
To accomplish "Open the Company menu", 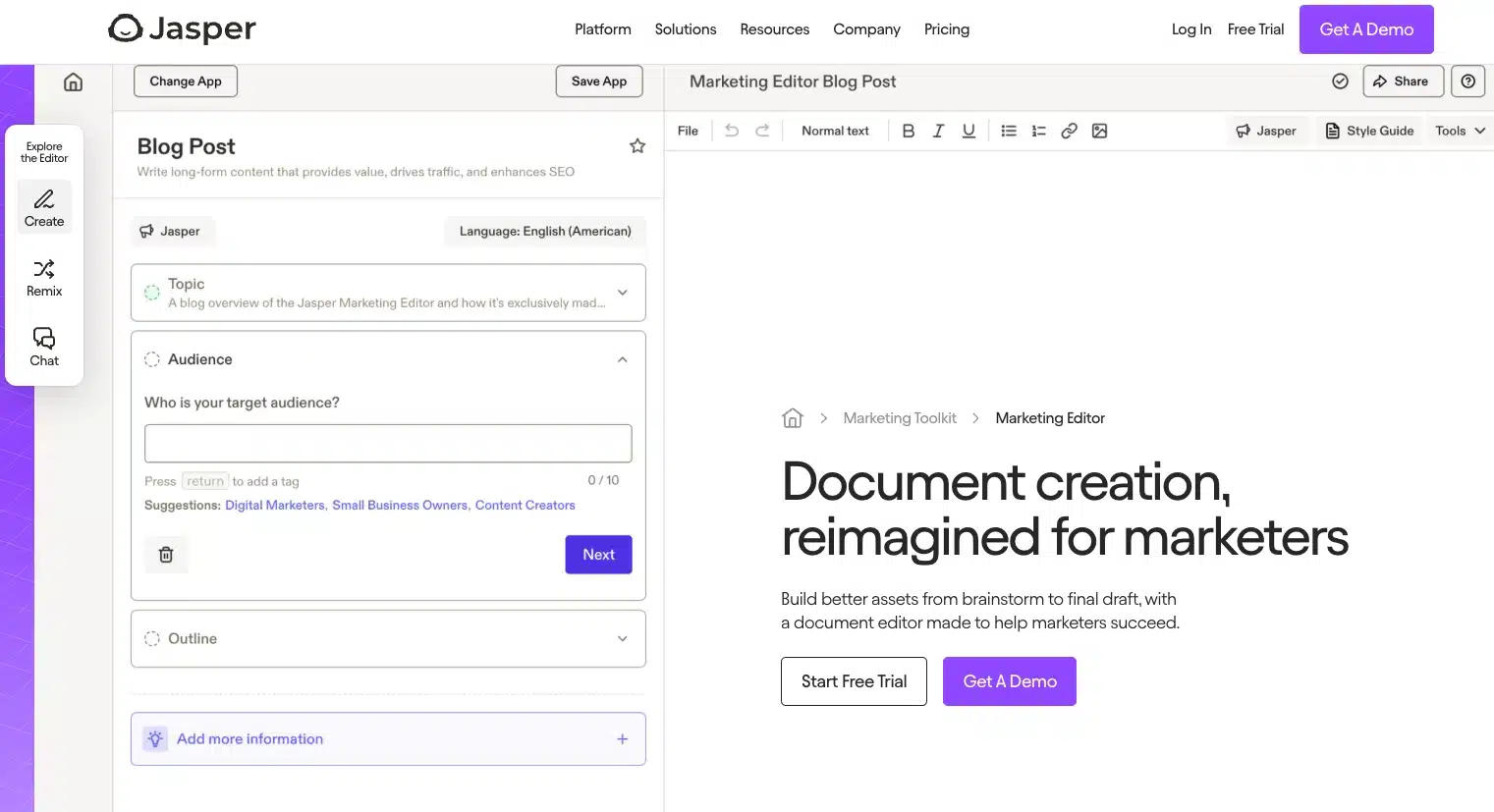I will 866,29.
